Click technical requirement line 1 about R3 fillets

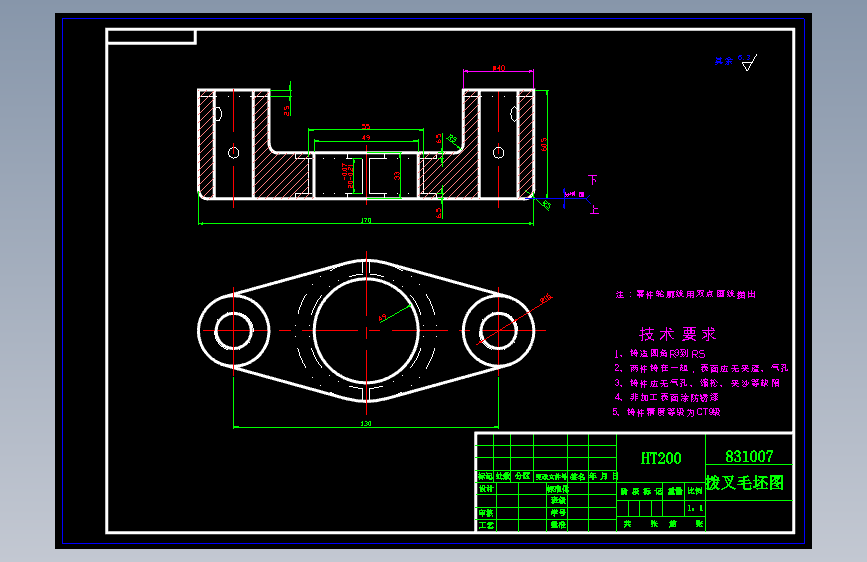[x=660, y=353]
